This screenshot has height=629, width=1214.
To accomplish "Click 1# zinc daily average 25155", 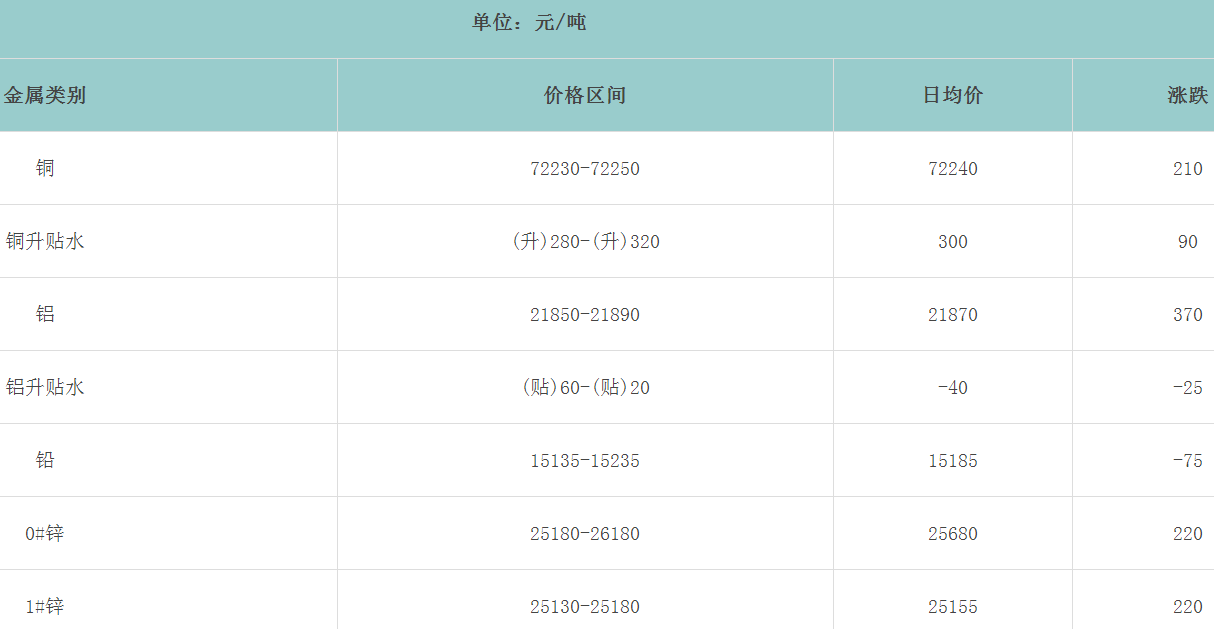I will click(953, 607).
